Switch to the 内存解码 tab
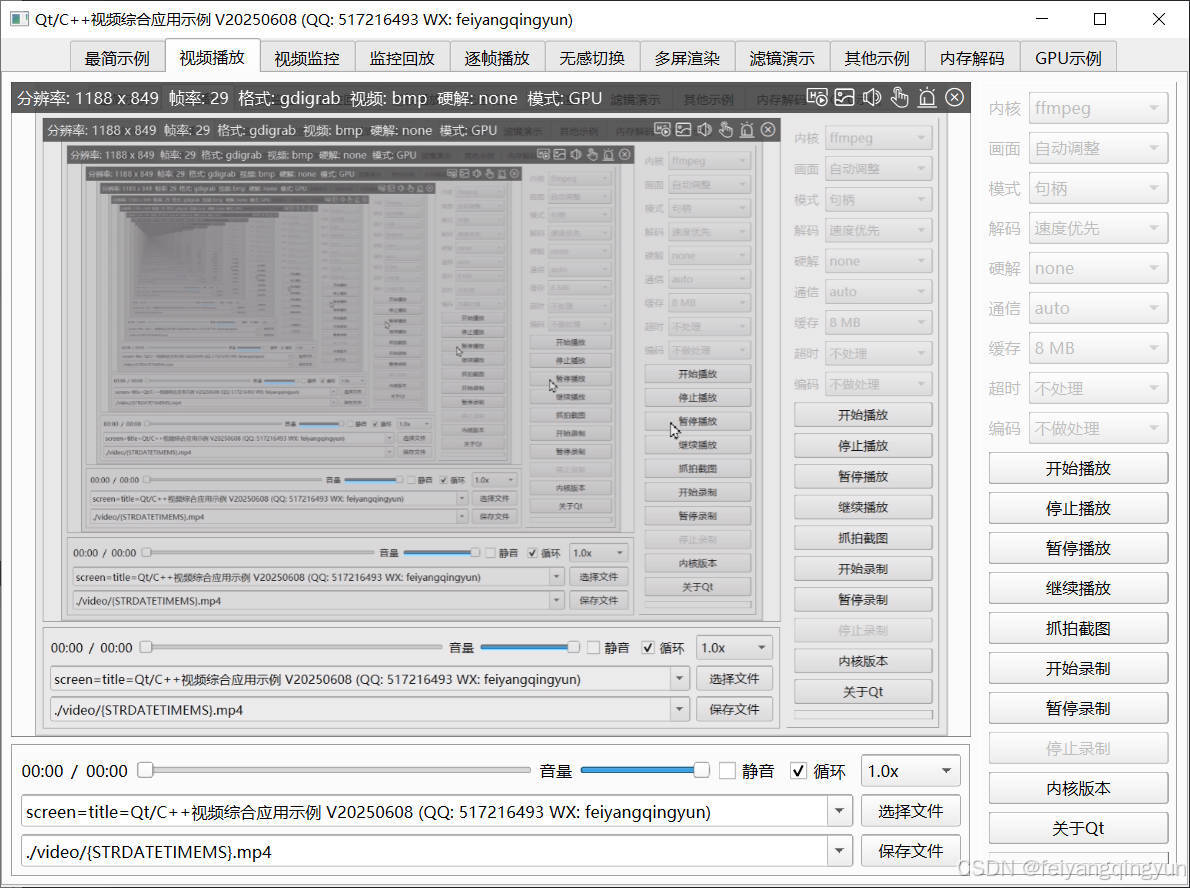Viewport: 1190px width, 888px height. [x=972, y=58]
